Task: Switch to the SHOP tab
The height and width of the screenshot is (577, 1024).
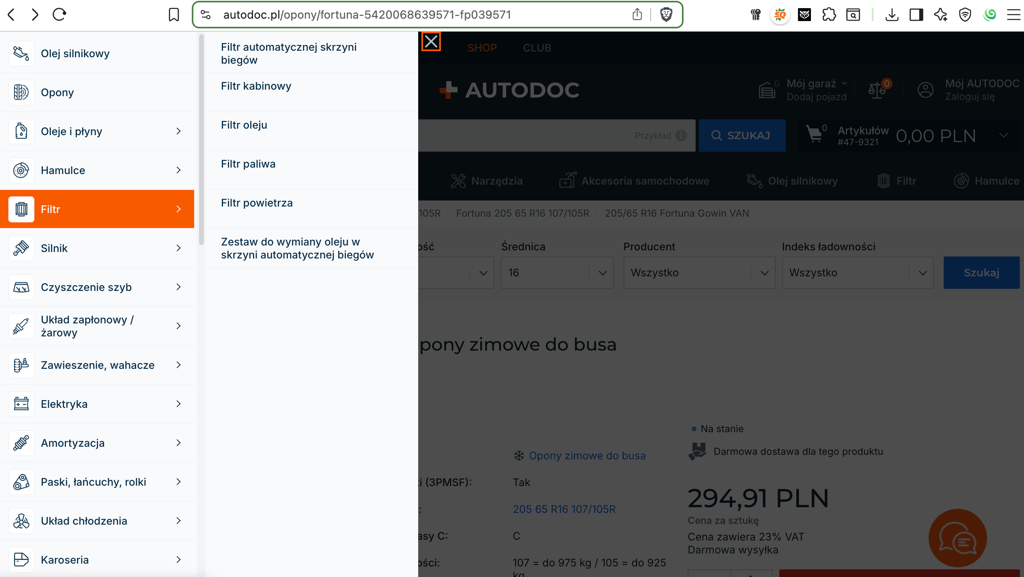Action: pos(482,48)
